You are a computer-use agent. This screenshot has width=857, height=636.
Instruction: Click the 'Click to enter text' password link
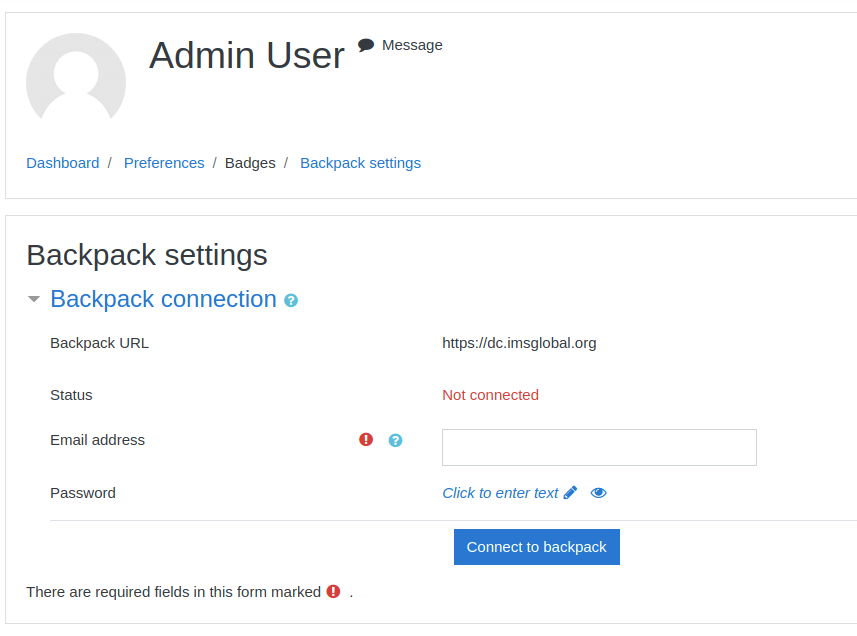click(500, 493)
